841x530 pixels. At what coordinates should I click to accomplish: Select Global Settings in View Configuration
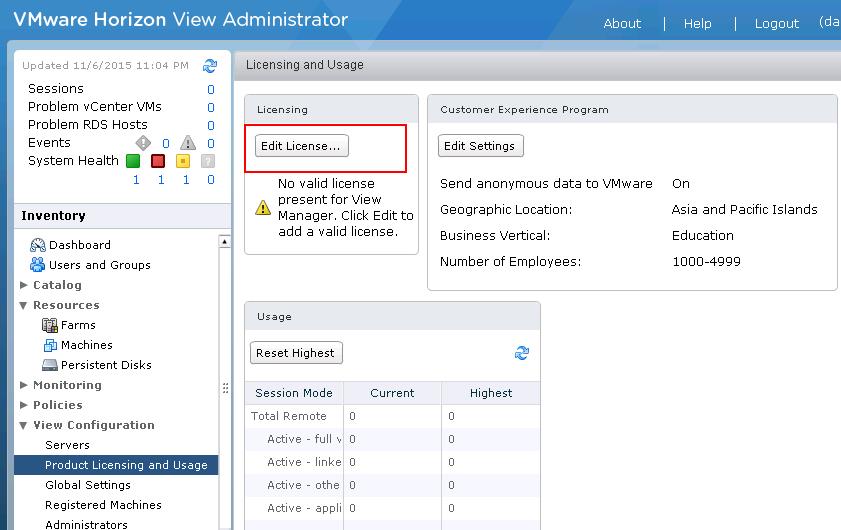[x=88, y=485]
